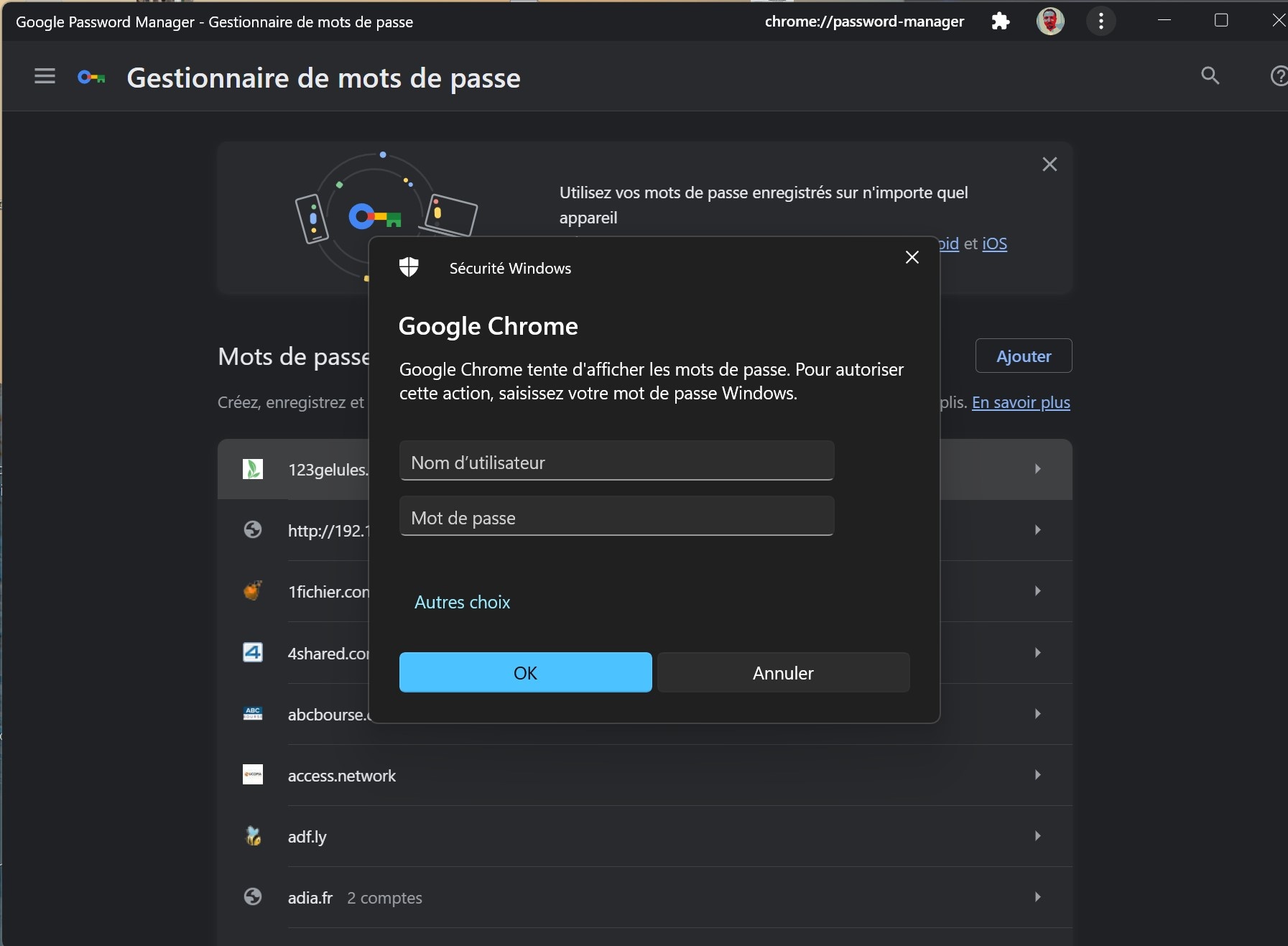
Task: Expand the 123gelules entry arrow
Action: point(1038,469)
